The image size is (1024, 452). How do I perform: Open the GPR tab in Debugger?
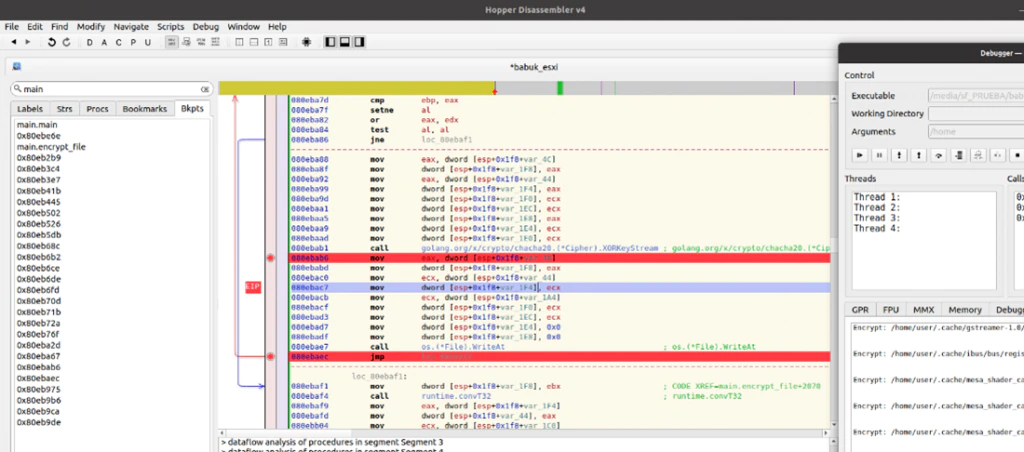[860, 310]
